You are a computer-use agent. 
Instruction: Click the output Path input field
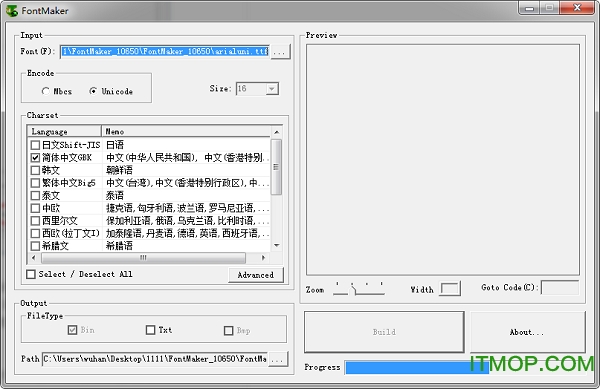click(x=155, y=359)
